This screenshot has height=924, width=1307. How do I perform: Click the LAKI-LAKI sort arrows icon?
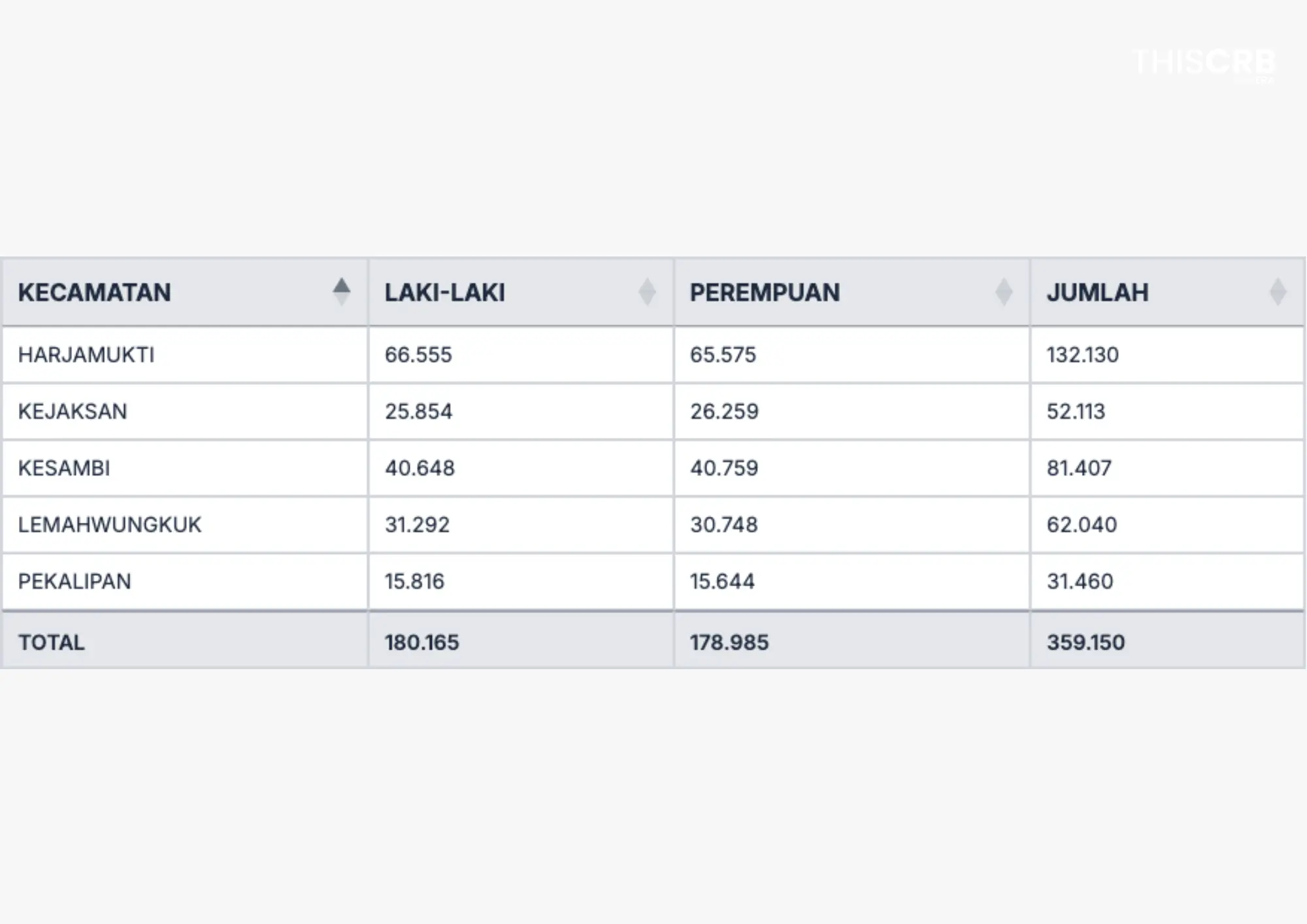647,291
